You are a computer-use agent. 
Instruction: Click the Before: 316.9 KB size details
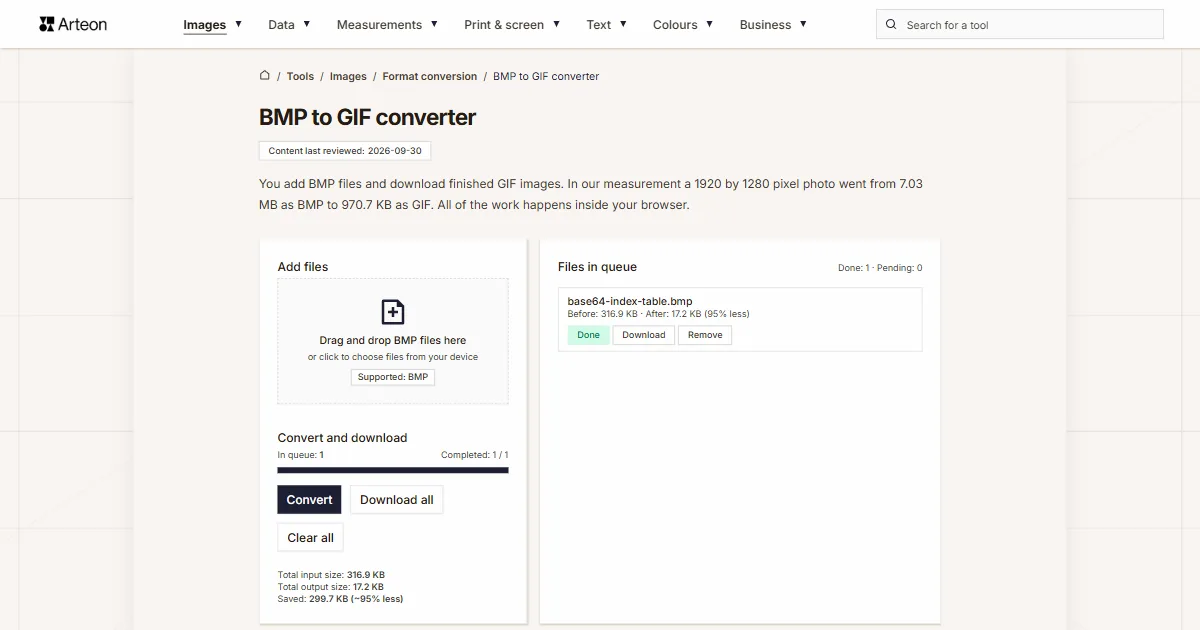(658, 314)
